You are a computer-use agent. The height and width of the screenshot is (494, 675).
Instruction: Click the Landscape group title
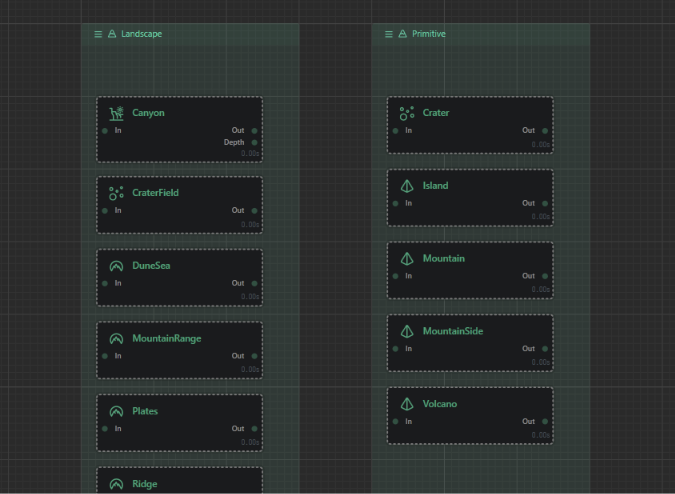142,34
